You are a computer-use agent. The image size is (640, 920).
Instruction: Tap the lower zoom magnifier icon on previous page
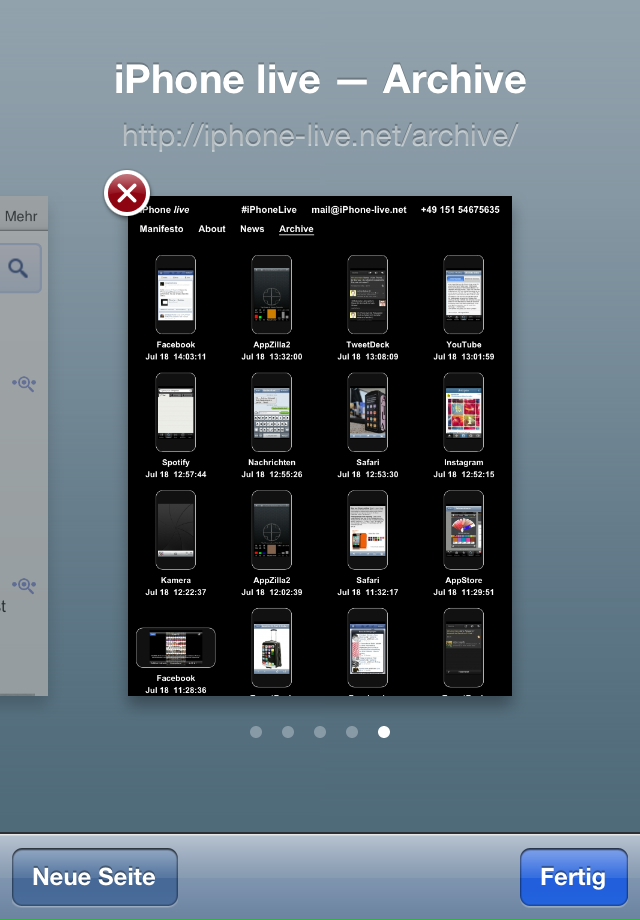point(24,585)
